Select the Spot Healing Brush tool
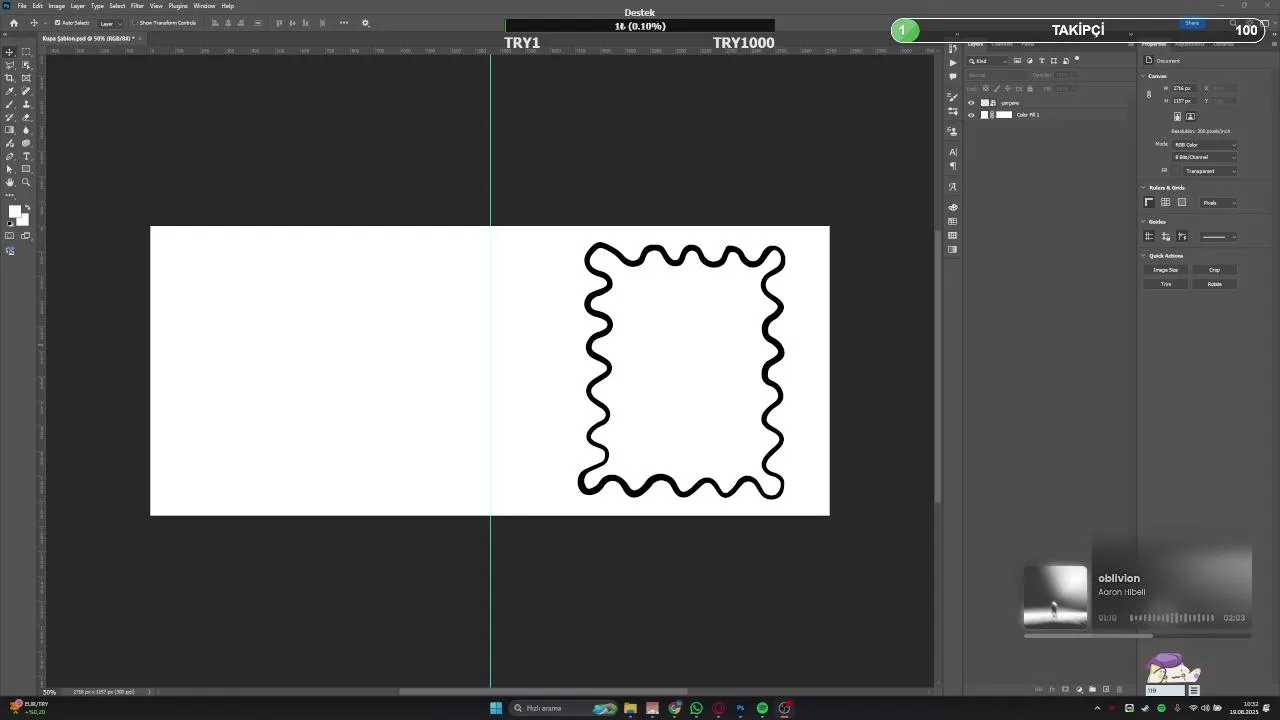The image size is (1280, 720). (26, 91)
